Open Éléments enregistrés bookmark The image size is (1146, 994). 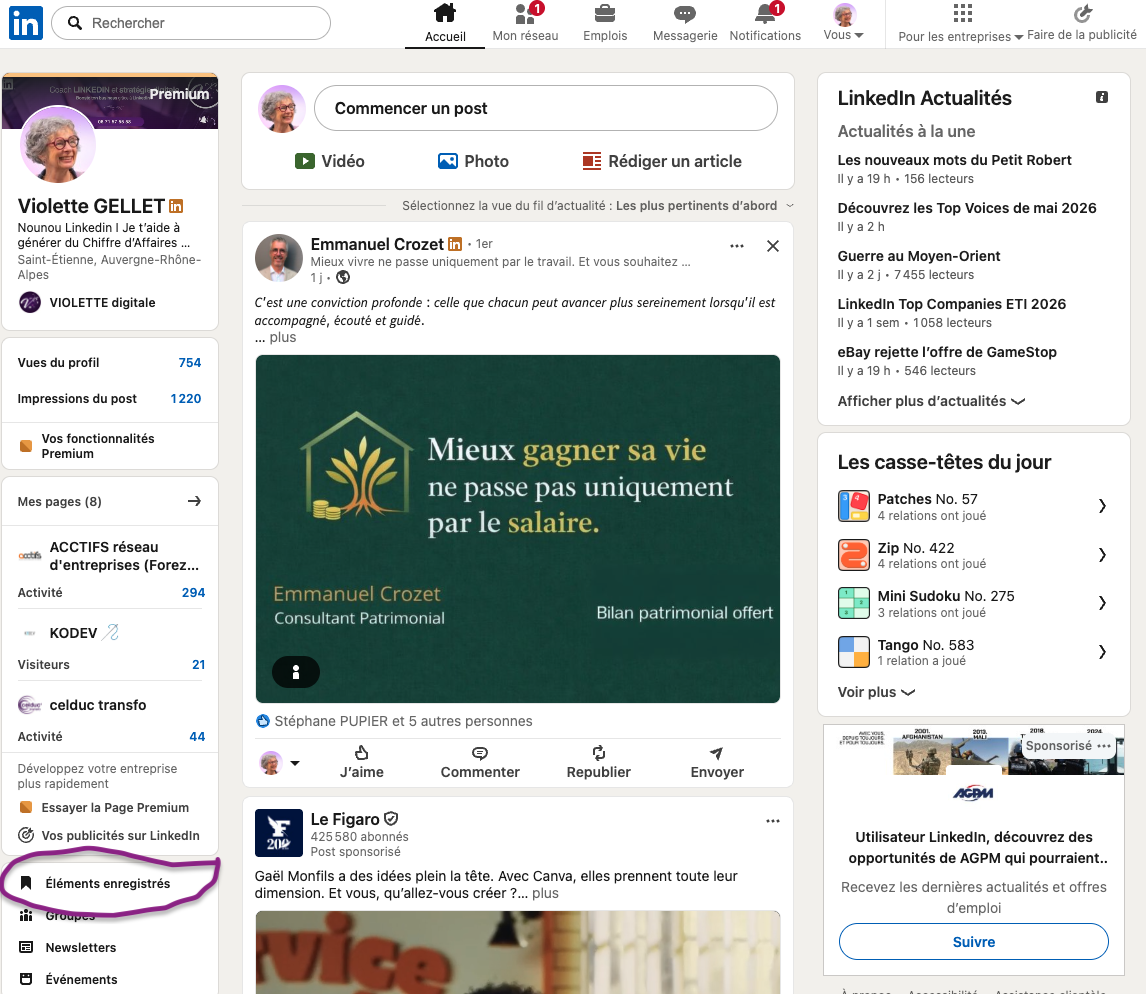pos(95,884)
